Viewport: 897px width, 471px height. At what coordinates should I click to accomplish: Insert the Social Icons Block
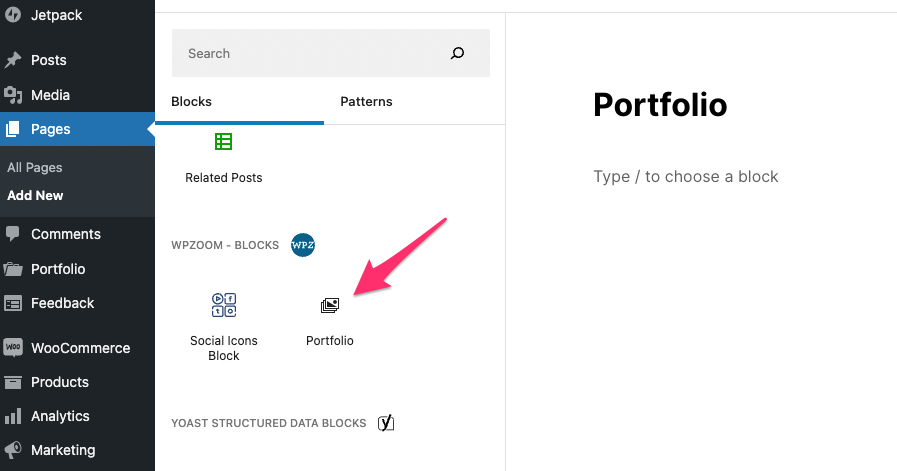click(x=224, y=324)
